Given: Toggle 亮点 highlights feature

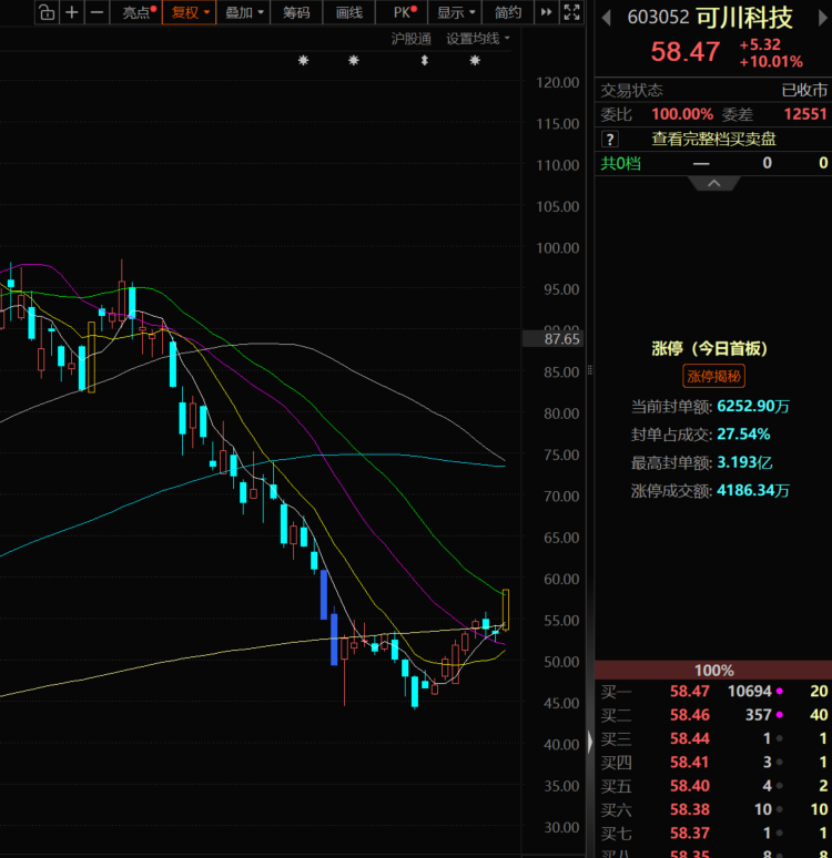Looking at the screenshot, I should (x=137, y=12).
